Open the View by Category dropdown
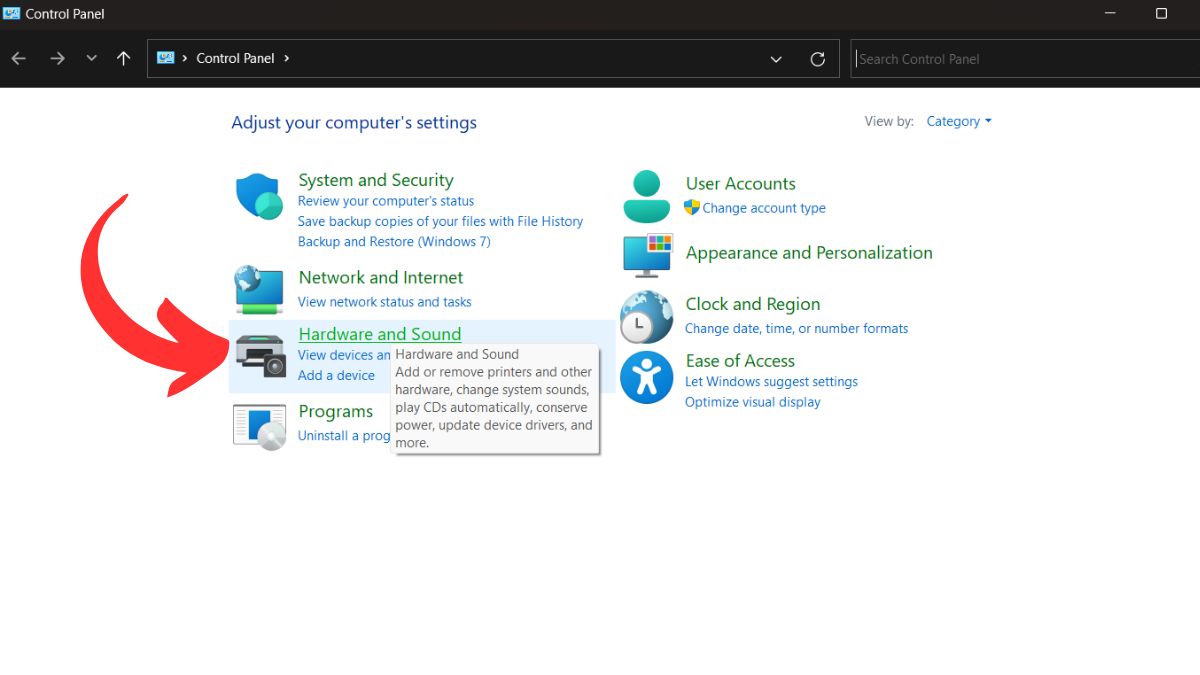The image size is (1200, 675). (x=959, y=121)
